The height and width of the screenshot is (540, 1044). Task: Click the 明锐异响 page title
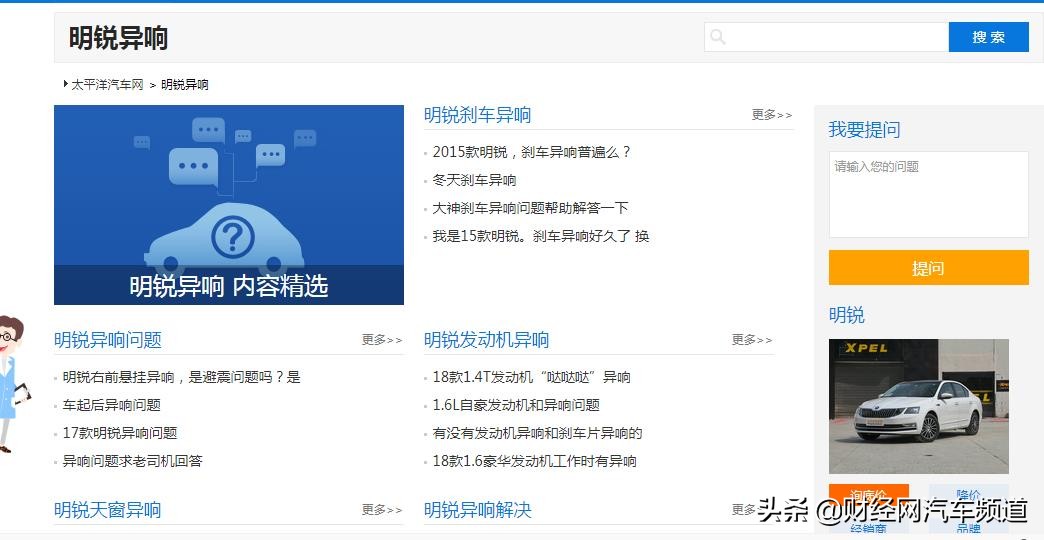pyautogui.click(x=118, y=38)
